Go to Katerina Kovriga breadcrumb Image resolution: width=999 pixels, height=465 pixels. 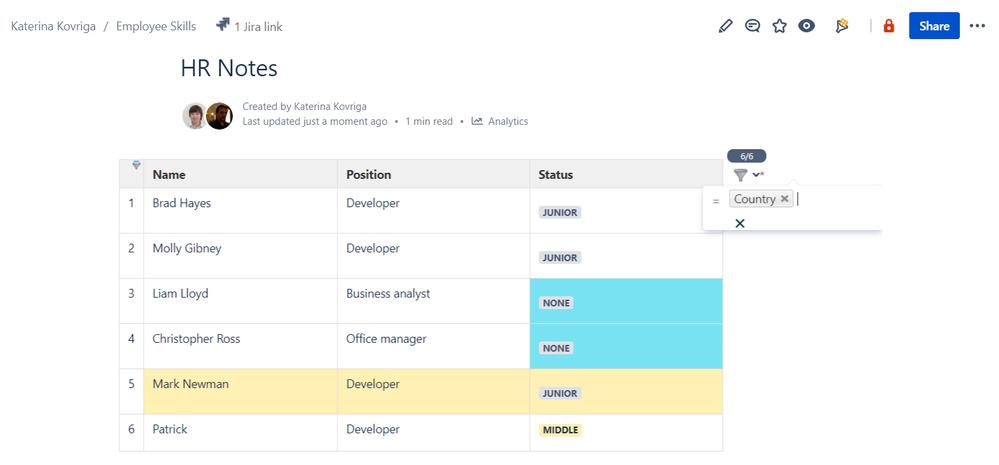(x=53, y=26)
